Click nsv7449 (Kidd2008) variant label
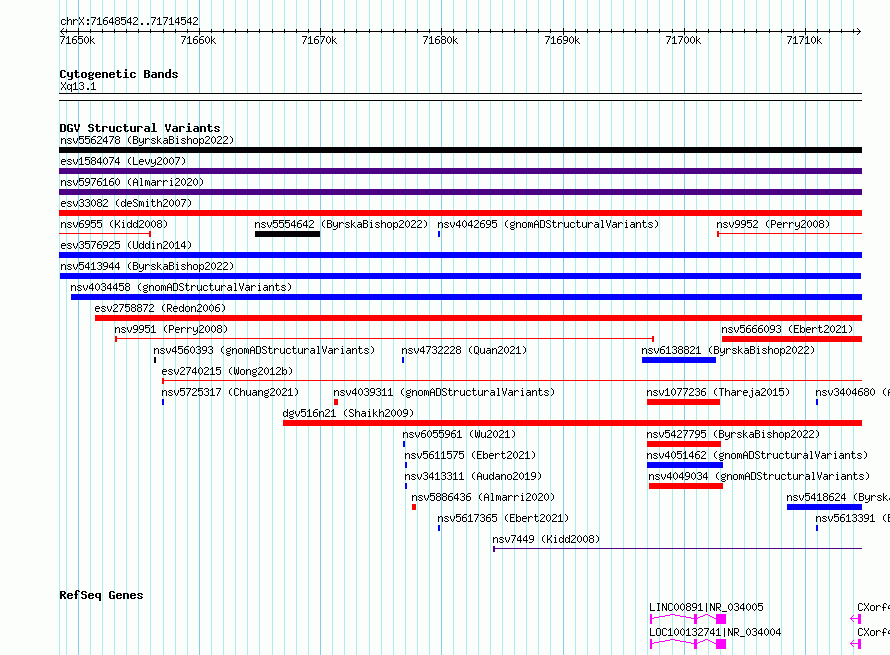 tap(546, 539)
